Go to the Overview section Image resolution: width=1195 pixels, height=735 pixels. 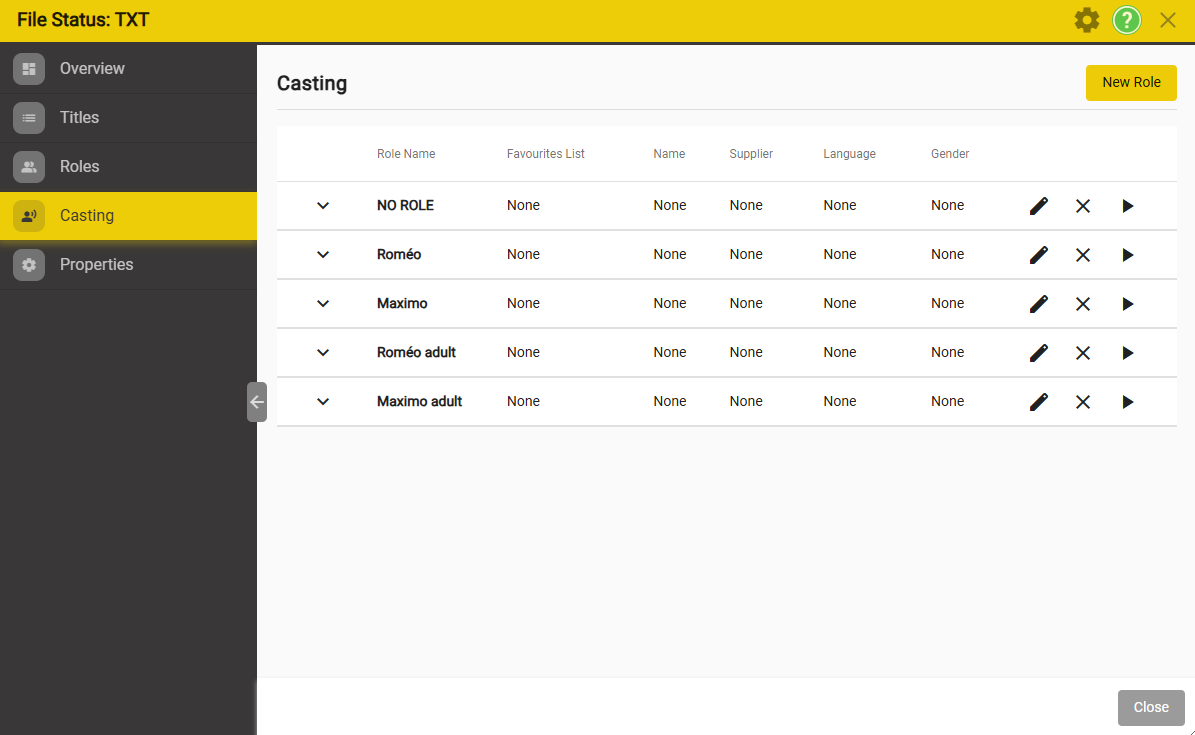tap(92, 69)
